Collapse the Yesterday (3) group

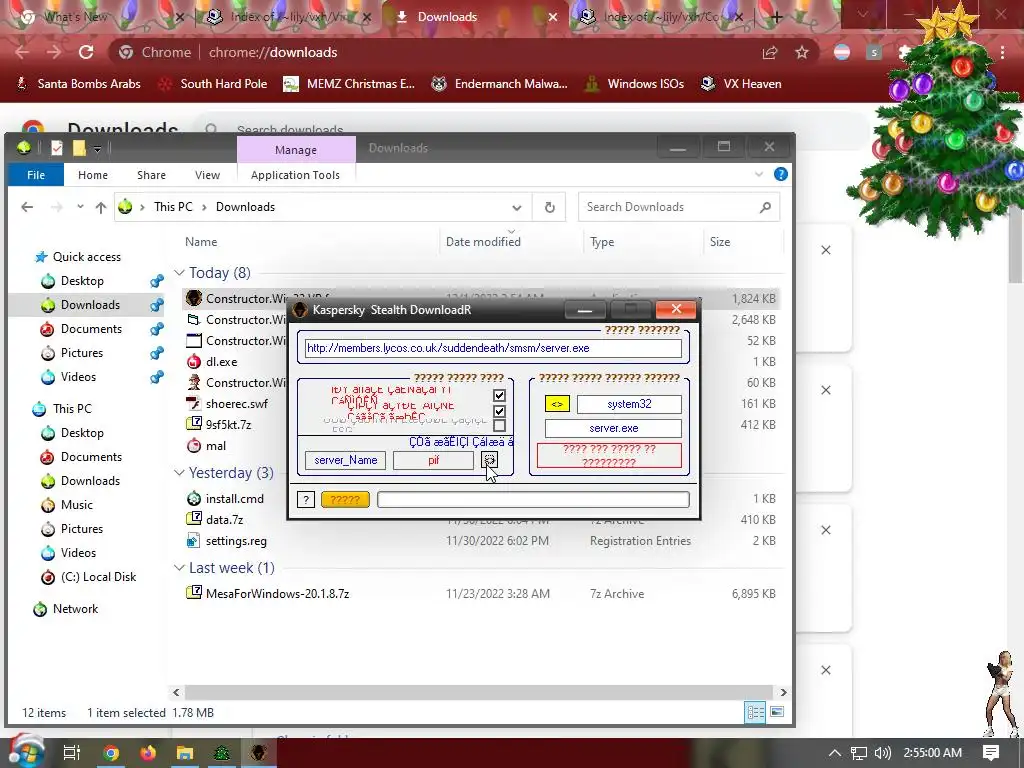point(179,472)
